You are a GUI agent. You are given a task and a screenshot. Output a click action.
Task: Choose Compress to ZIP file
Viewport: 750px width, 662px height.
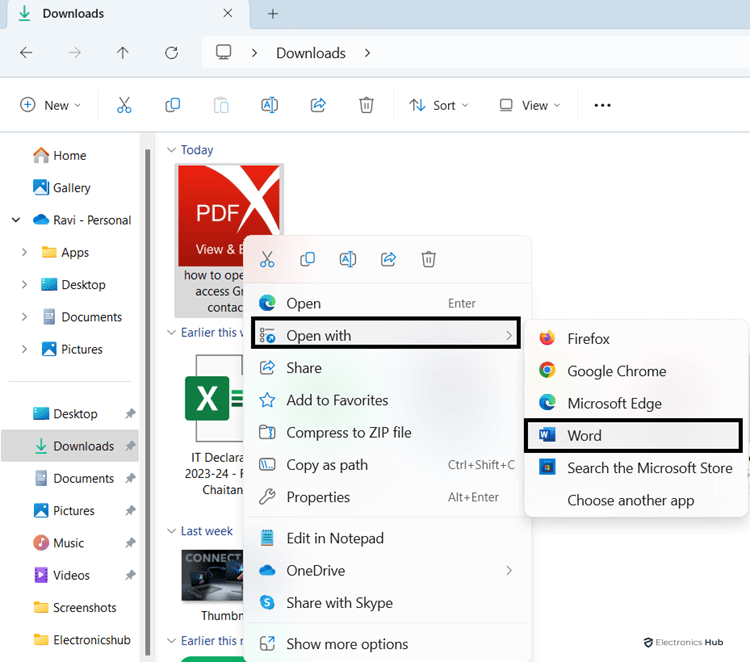point(386,432)
